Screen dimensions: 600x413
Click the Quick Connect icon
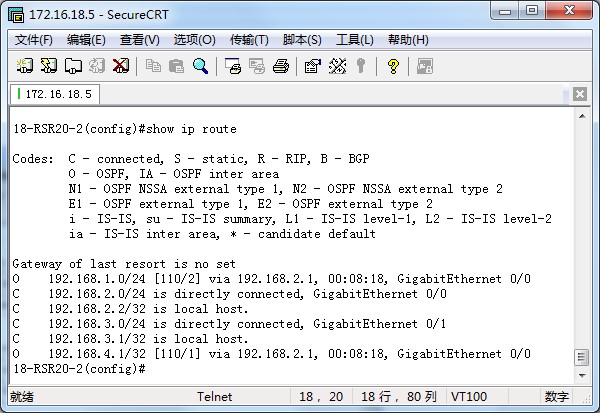49,67
